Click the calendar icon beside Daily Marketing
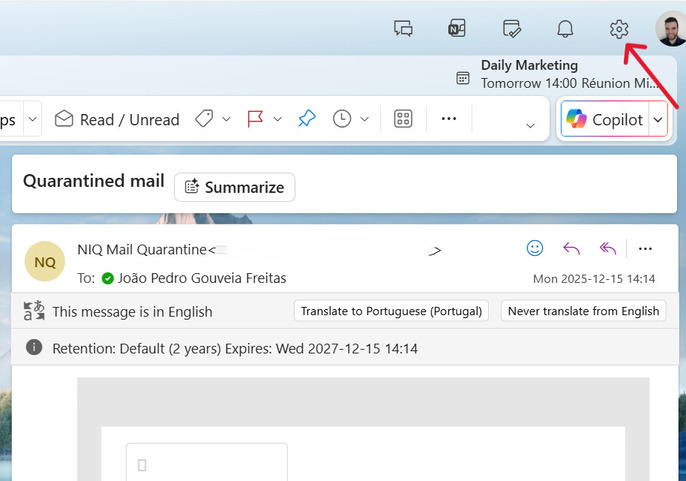Image resolution: width=686 pixels, height=481 pixels. click(463, 78)
